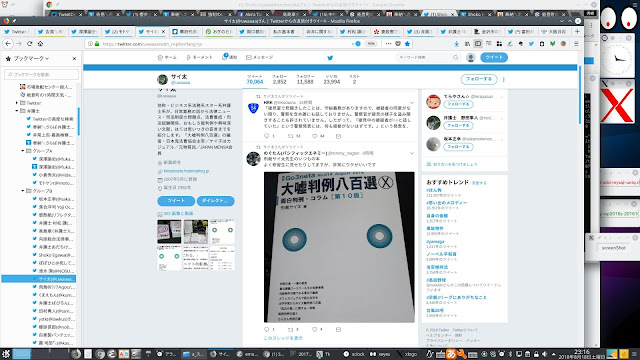Toggle the Firefox sidebar button
This screenshot has height=360, width=640.
tap(478, 44)
